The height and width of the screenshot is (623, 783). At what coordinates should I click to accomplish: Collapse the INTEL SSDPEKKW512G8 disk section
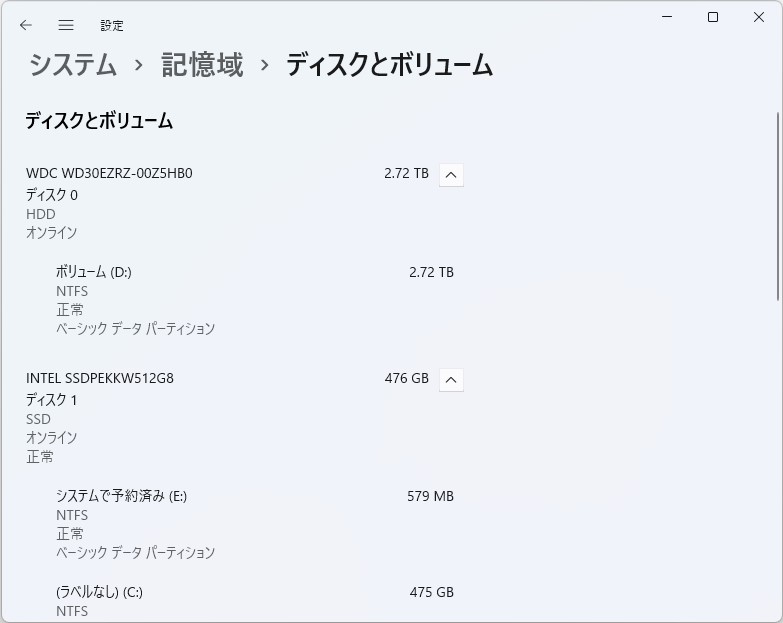click(451, 379)
